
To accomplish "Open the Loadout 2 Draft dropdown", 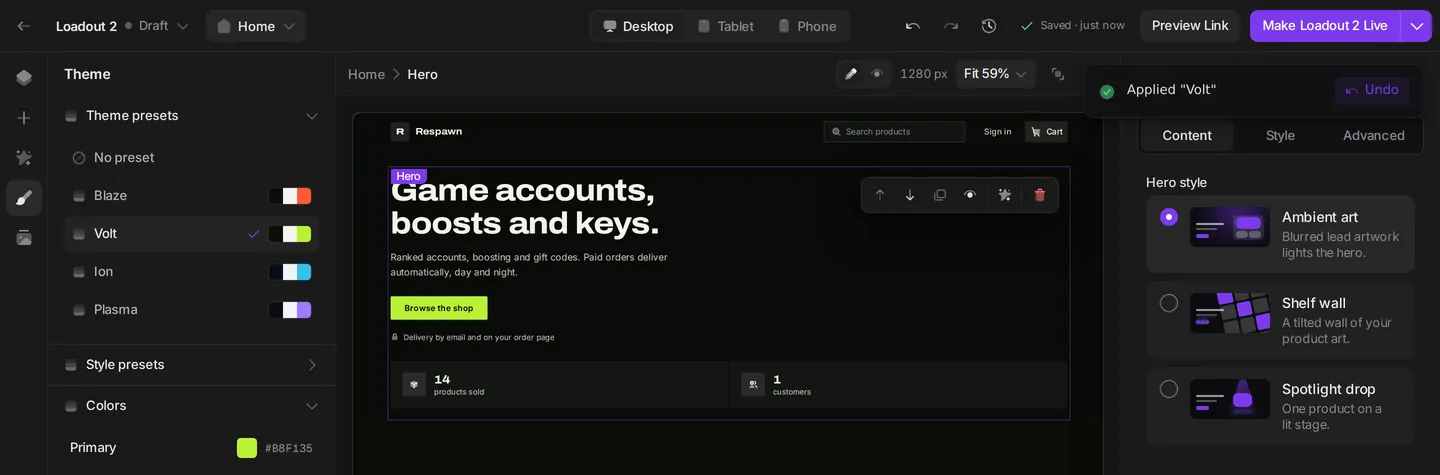I will (122, 26).
